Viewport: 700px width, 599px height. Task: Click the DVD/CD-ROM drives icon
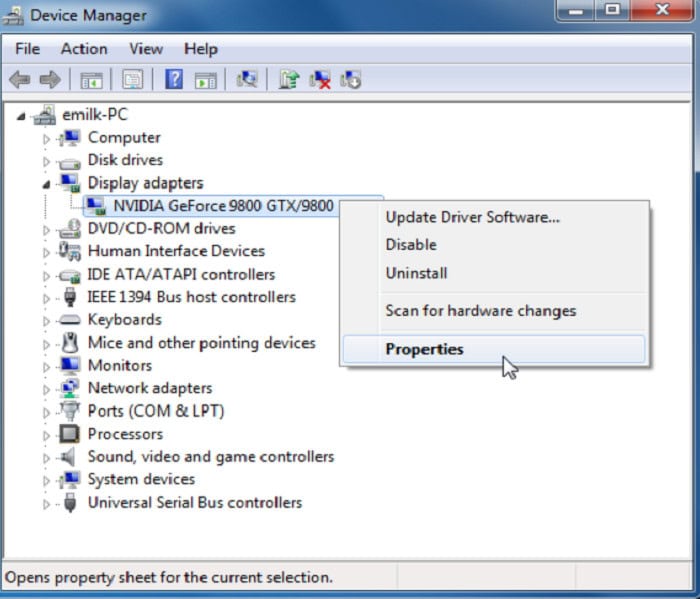coord(70,229)
